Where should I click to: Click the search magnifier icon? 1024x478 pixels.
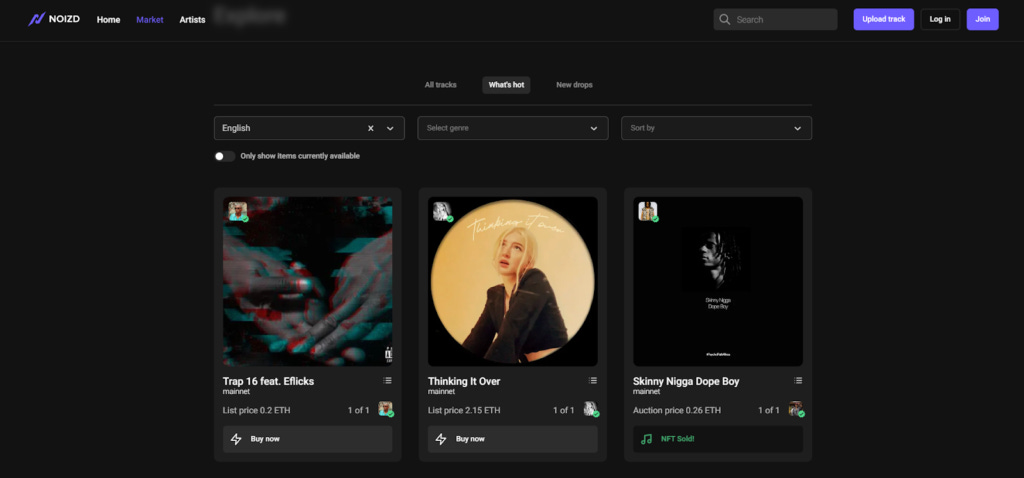click(x=724, y=20)
